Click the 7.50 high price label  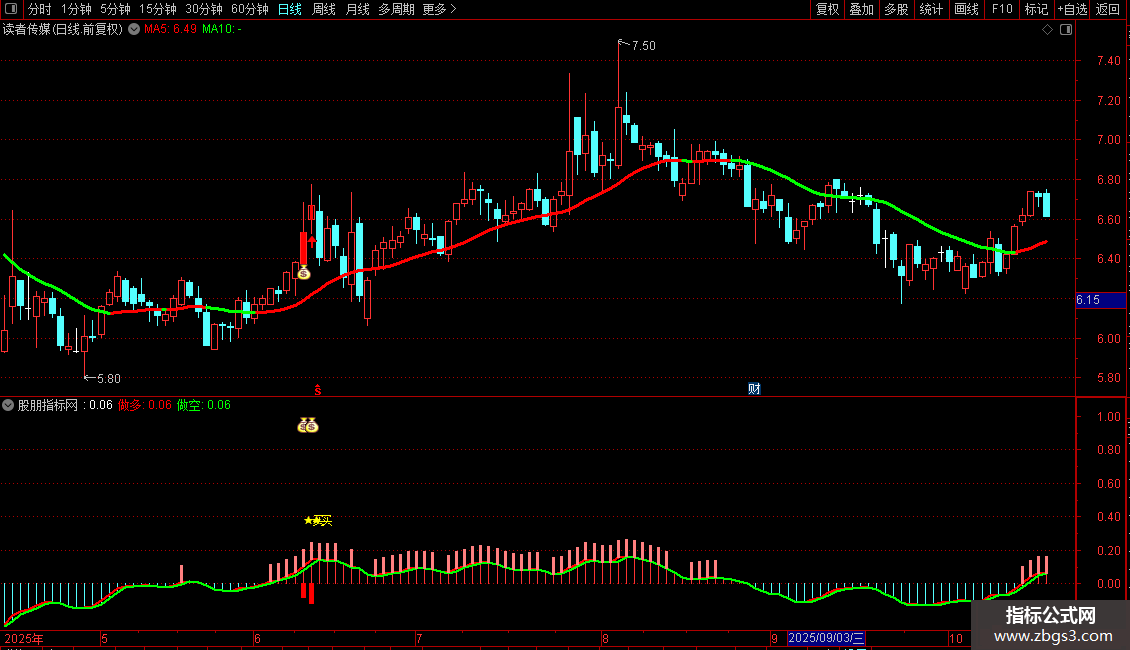[644, 45]
